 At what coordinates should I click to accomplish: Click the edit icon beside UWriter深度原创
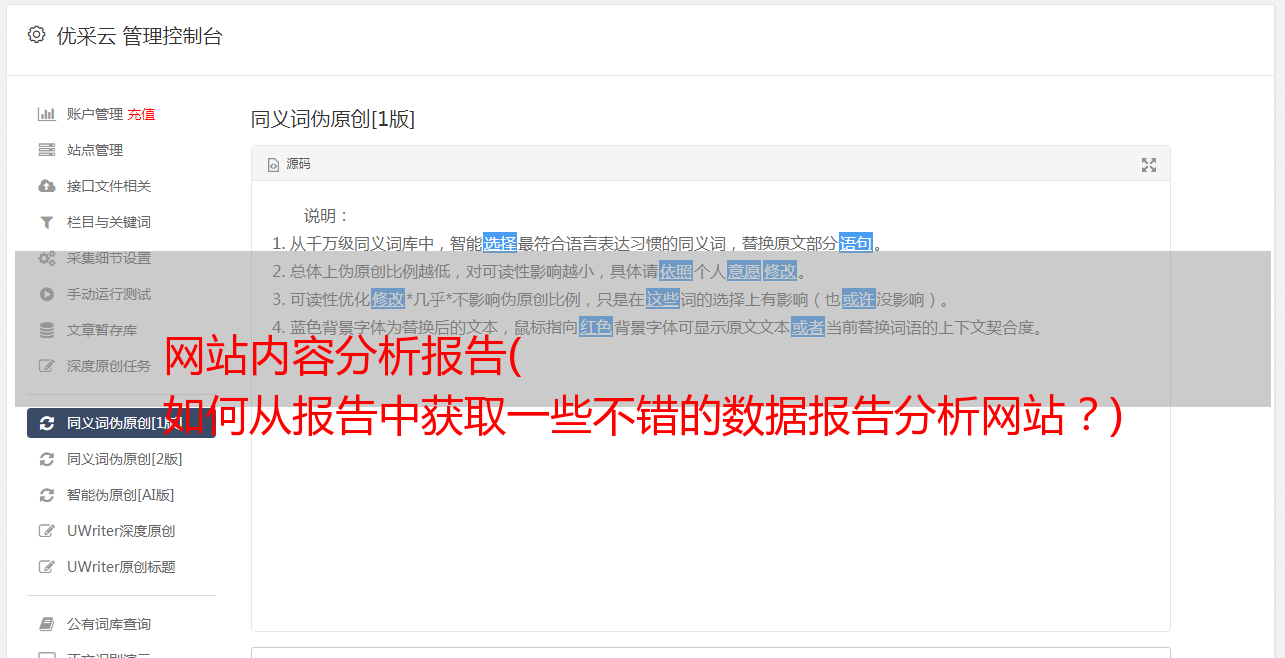(46, 531)
